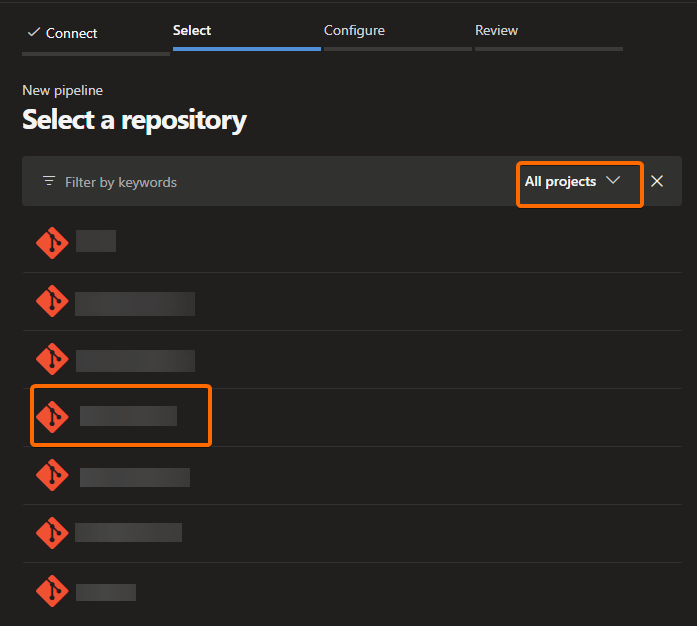
Task: Clear the filter with the X button
Action: point(657,181)
